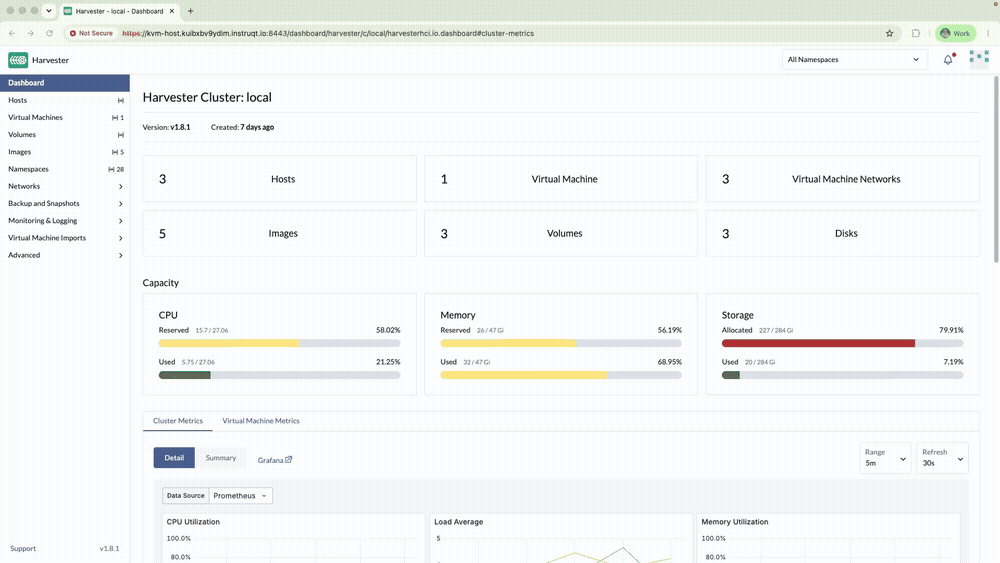
Task: Open the notifications bell icon
Action: 948,59
